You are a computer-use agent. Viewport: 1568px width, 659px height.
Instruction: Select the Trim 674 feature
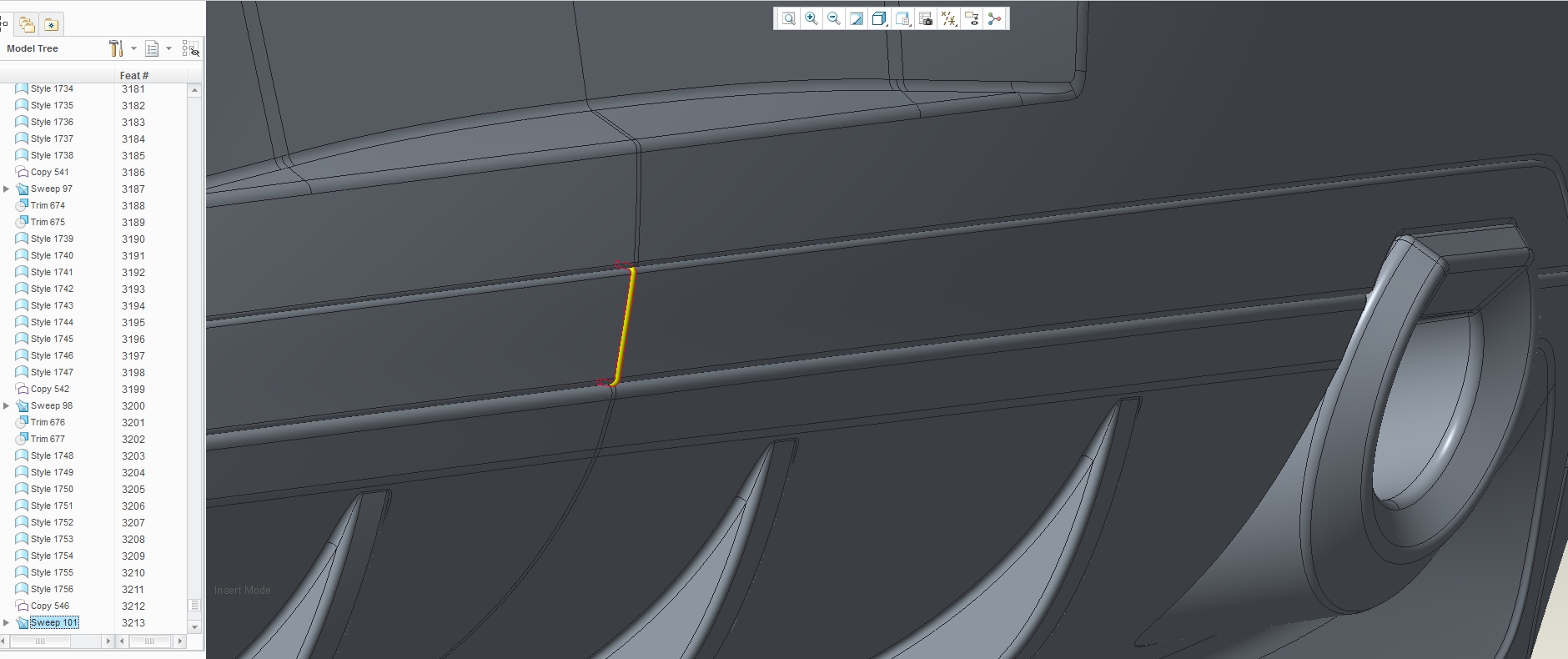coord(48,205)
